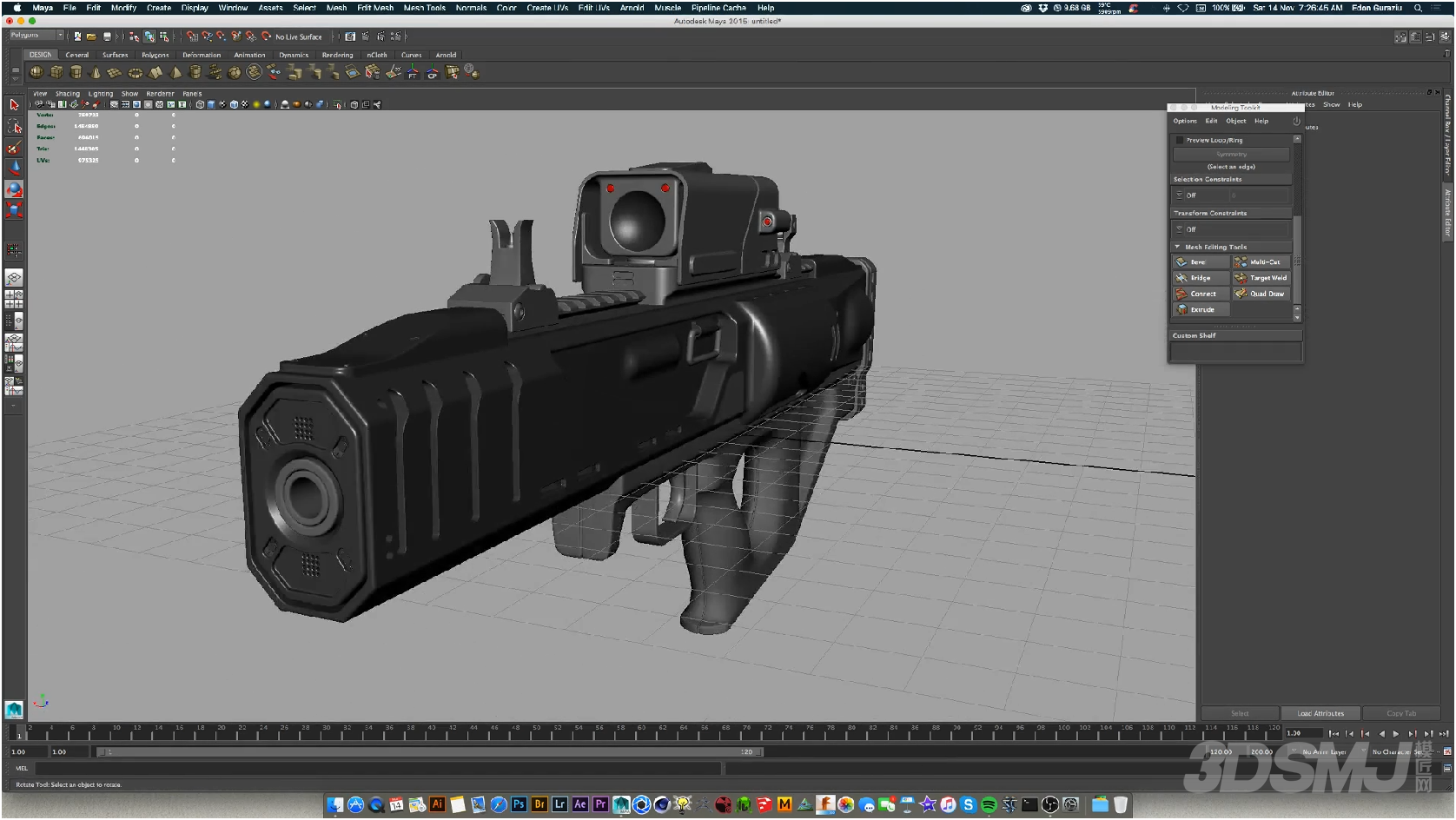Click Extrude tool button
1456x820 pixels.
pyautogui.click(x=1201, y=309)
